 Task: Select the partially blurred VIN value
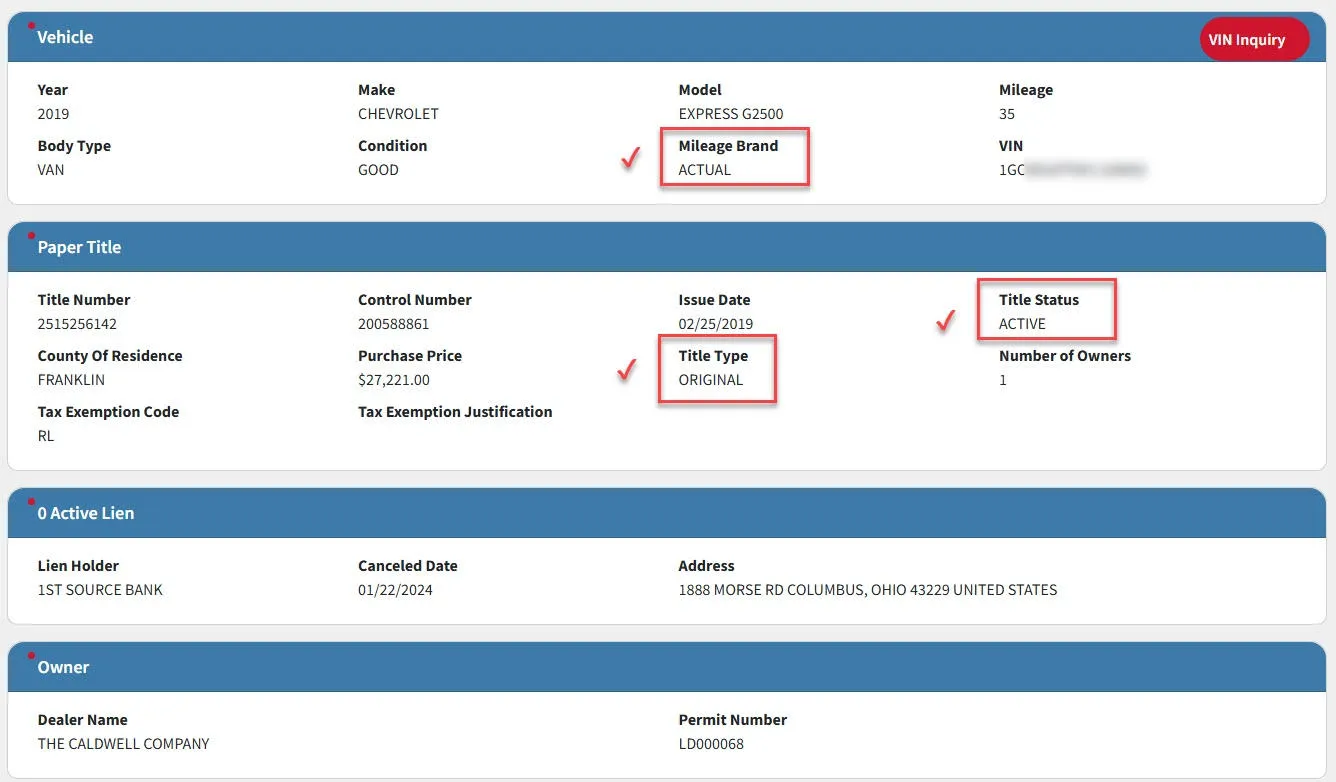pos(1072,170)
